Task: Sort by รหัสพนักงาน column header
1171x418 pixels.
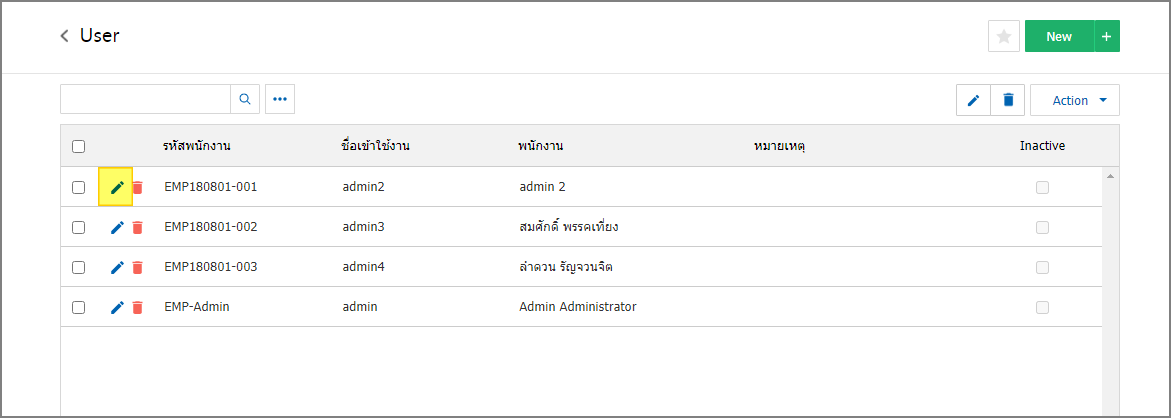Action: pyautogui.click(x=196, y=146)
